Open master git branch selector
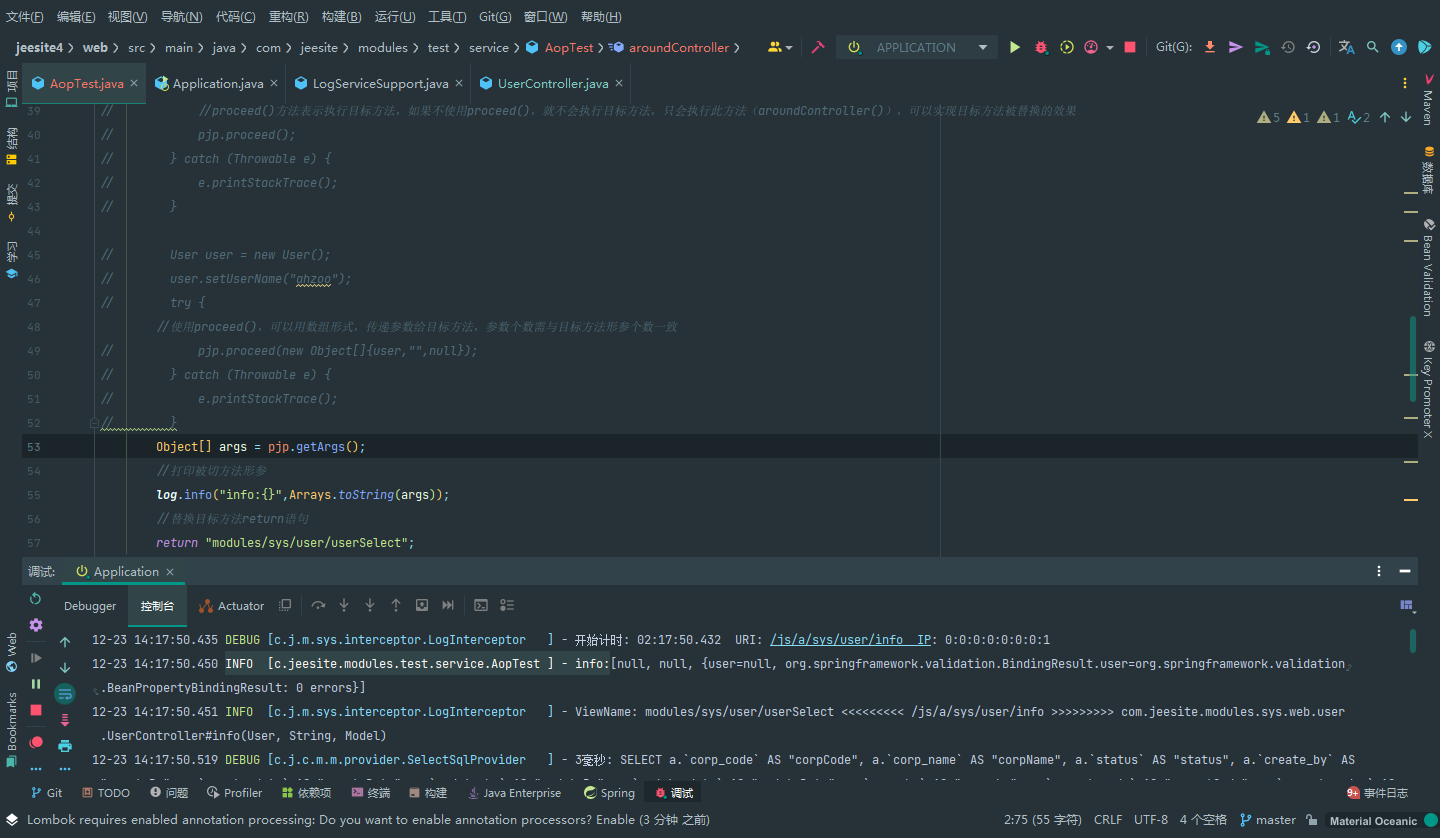 [1267, 820]
